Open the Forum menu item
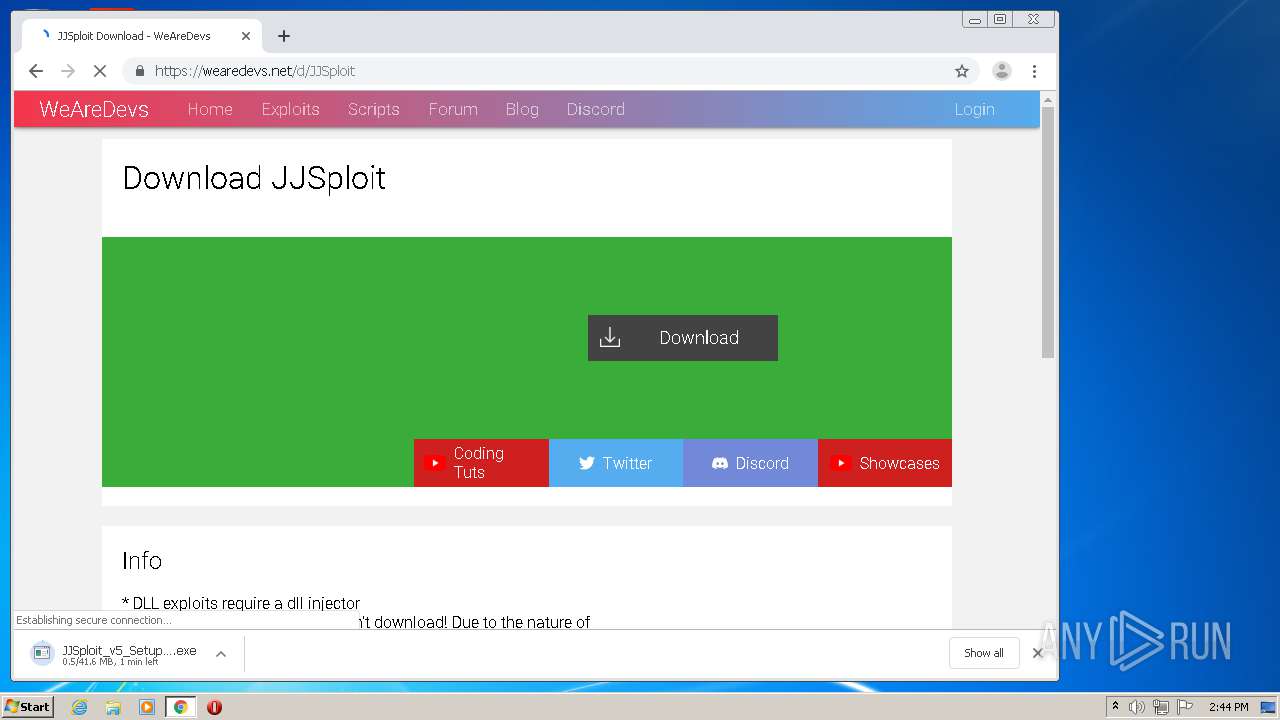 [x=453, y=109]
